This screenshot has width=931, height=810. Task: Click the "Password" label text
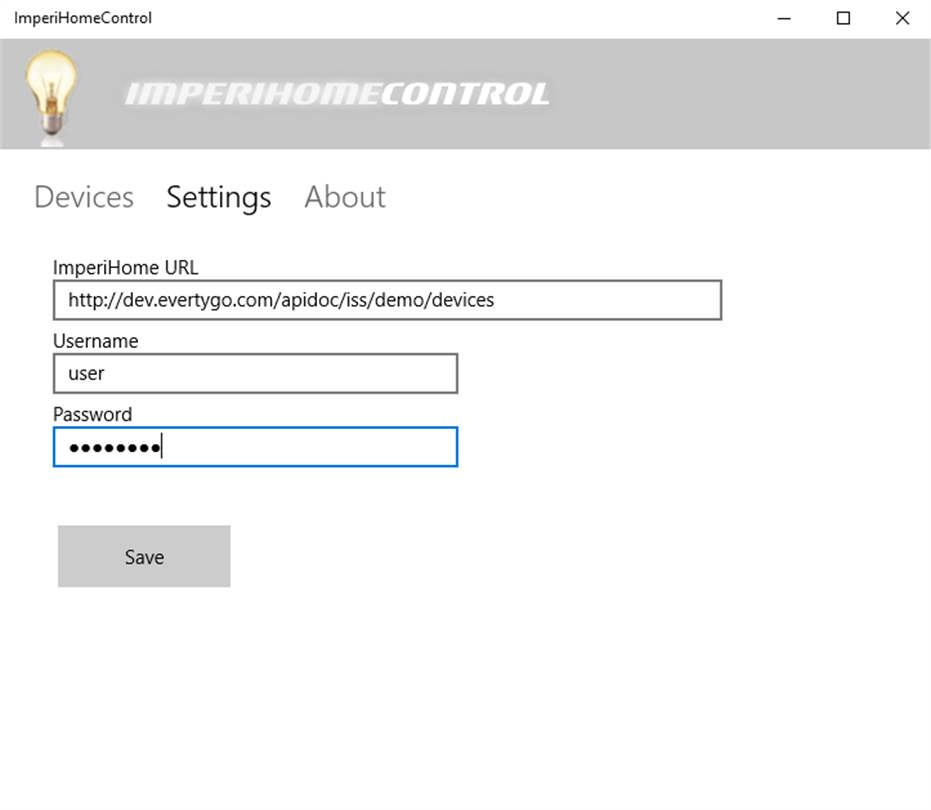coord(93,415)
